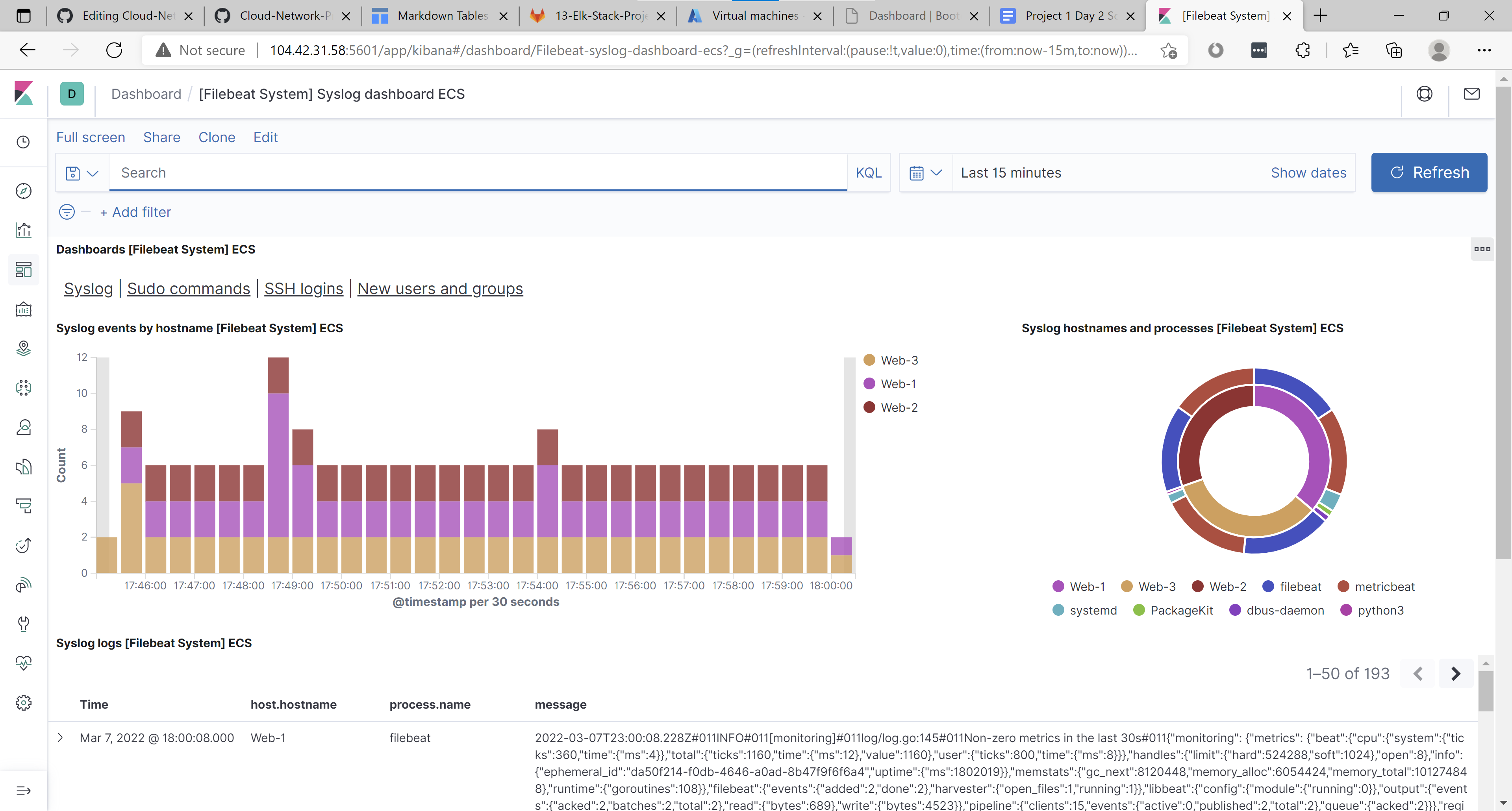1512x811 pixels.
Task: Click Web-1 color dot in donut legend
Action: 1058,586
